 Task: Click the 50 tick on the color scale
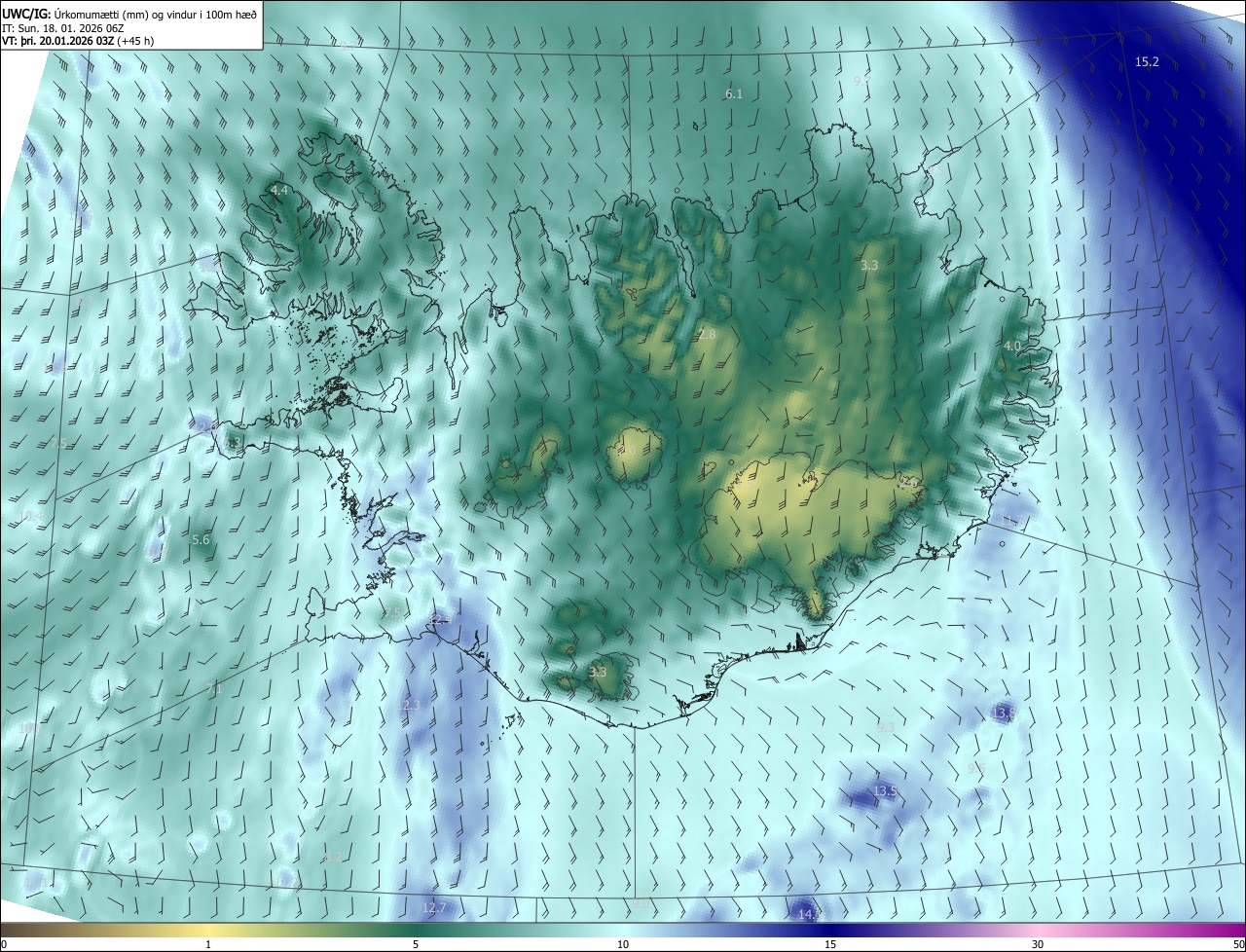point(1238,945)
